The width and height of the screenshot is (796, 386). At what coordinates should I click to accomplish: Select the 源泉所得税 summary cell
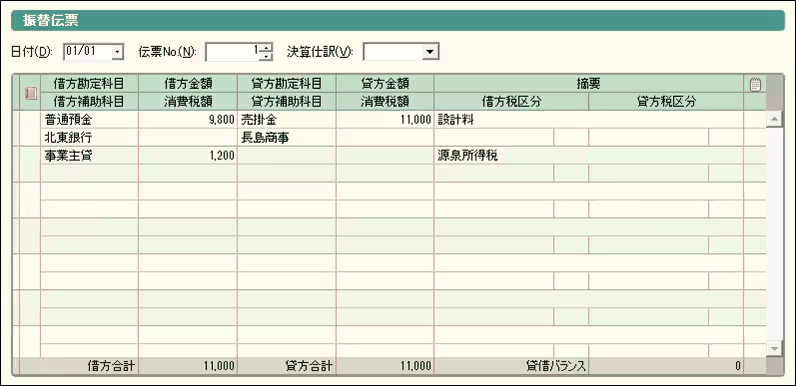click(x=589, y=156)
